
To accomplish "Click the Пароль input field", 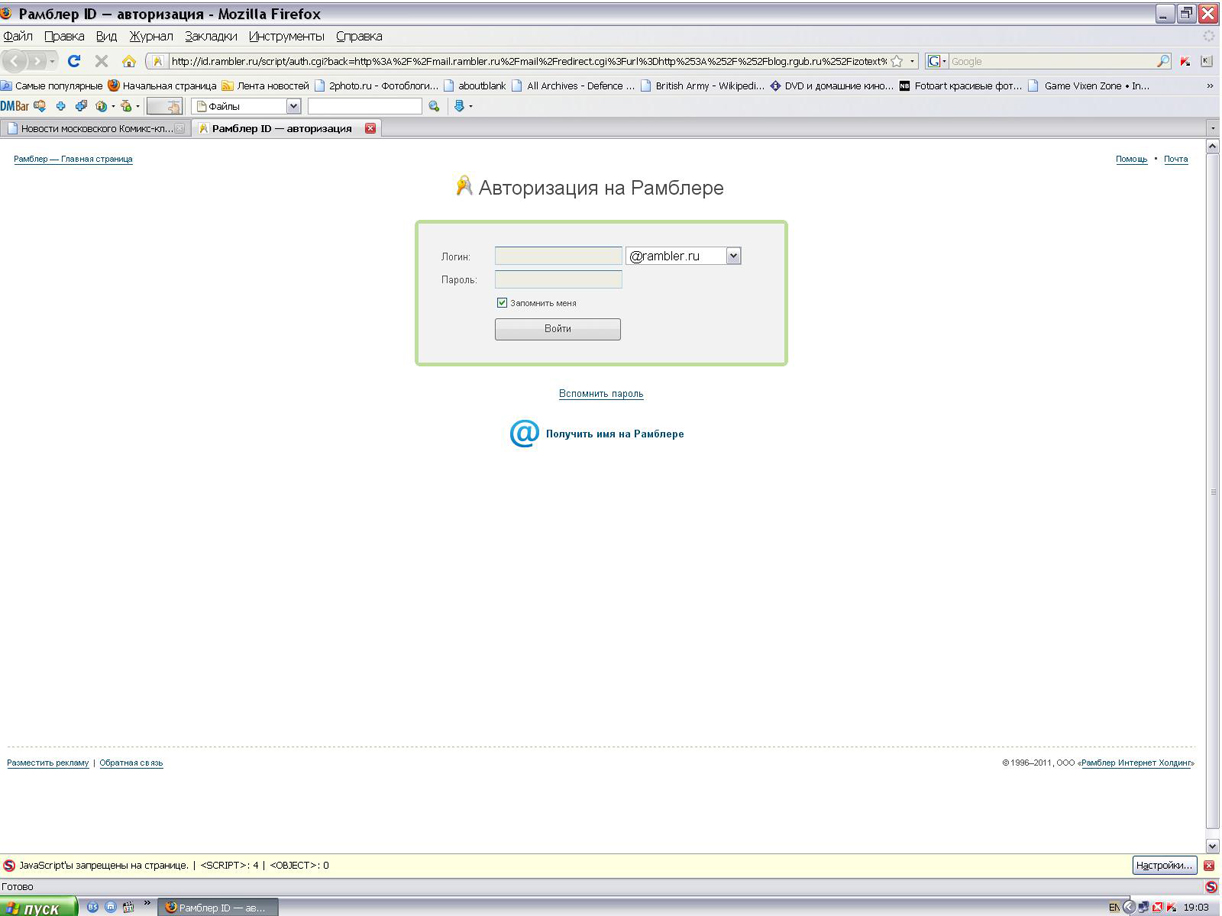I will [x=558, y=280].
